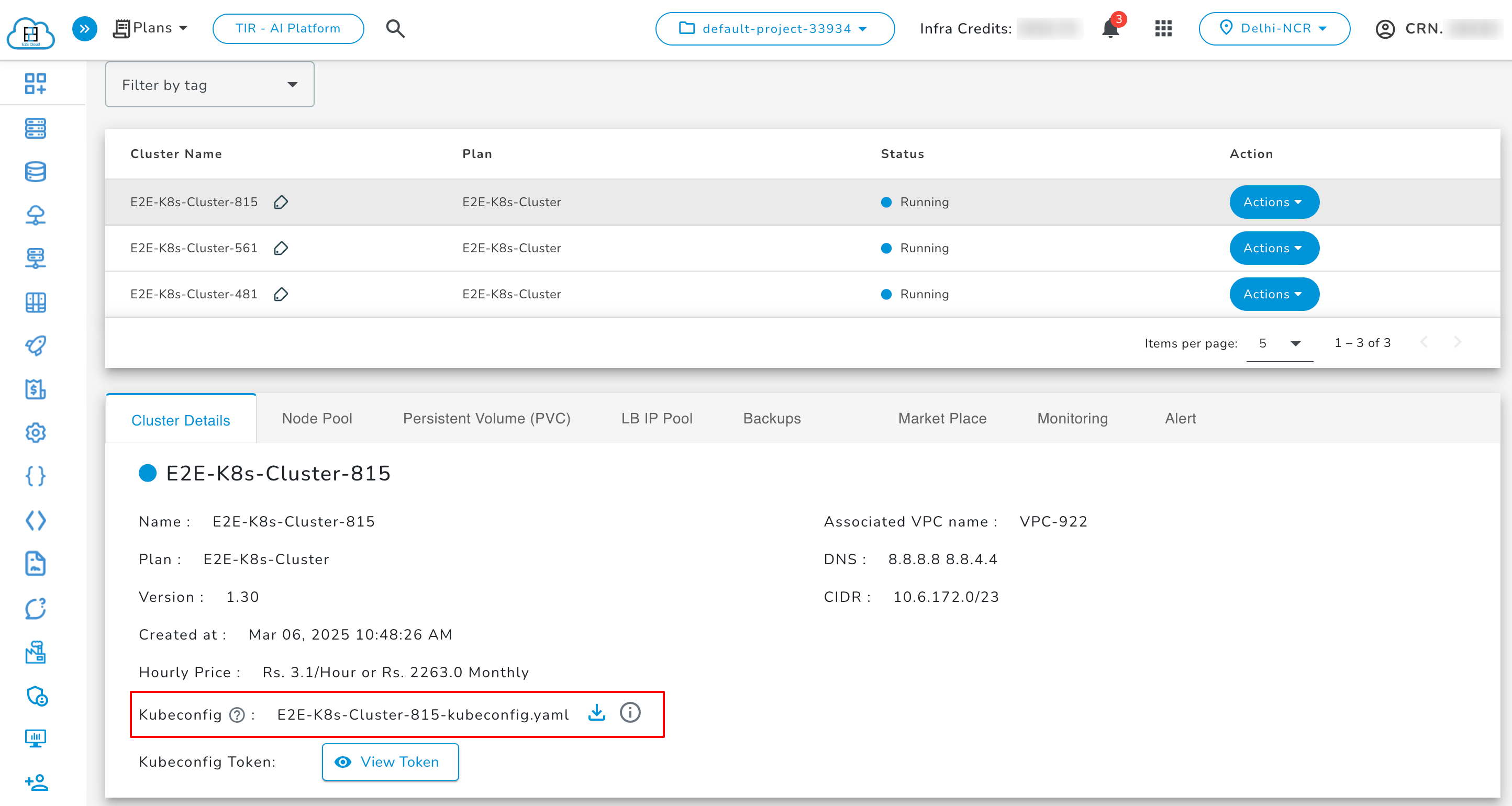The width and height of the screenshot is (1512, 806).
Task: Click the VPC-922 value
Action: pos(1053,521)
